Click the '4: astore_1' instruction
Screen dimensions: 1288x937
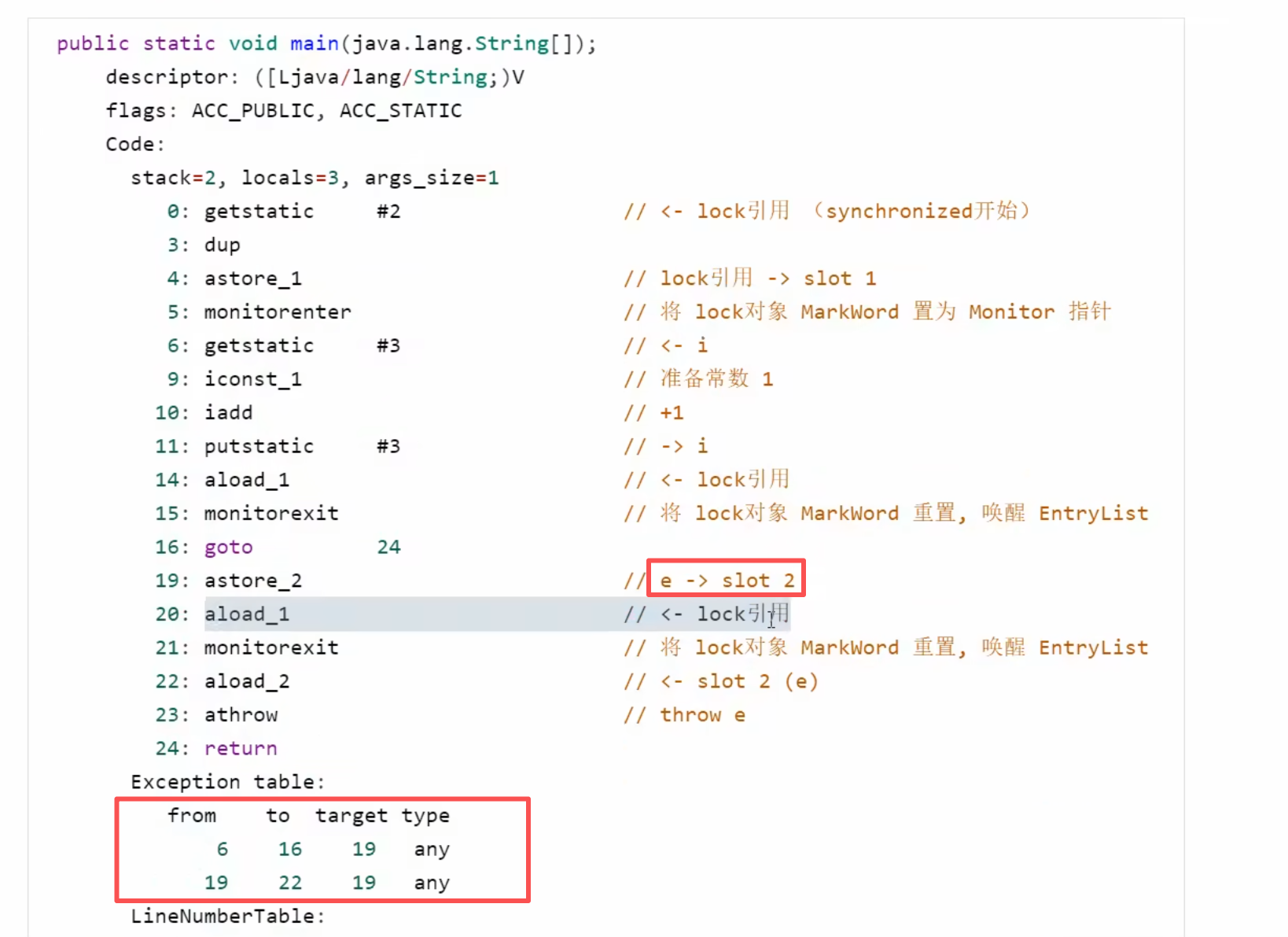(x=234, y=279)
